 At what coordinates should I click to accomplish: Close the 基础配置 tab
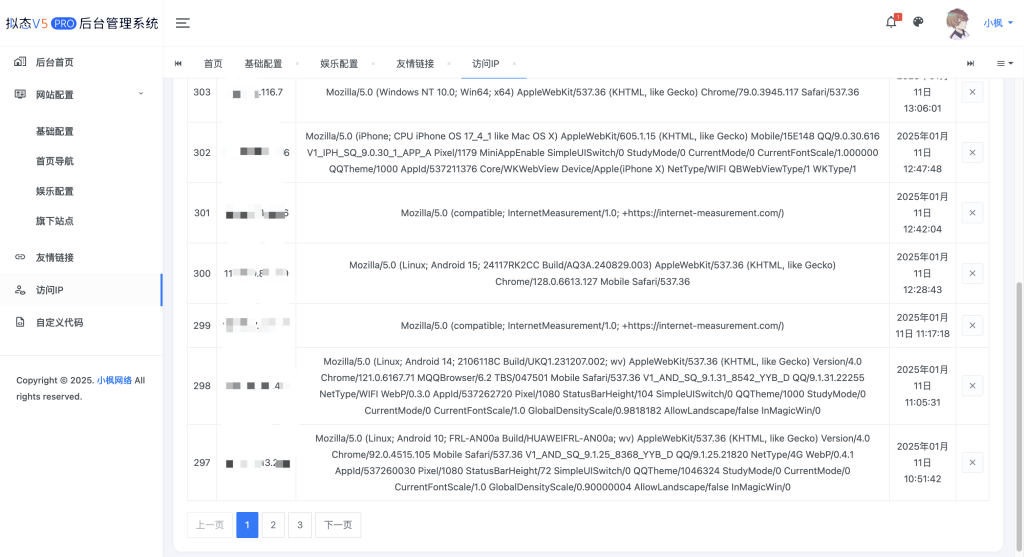point(297,63)
